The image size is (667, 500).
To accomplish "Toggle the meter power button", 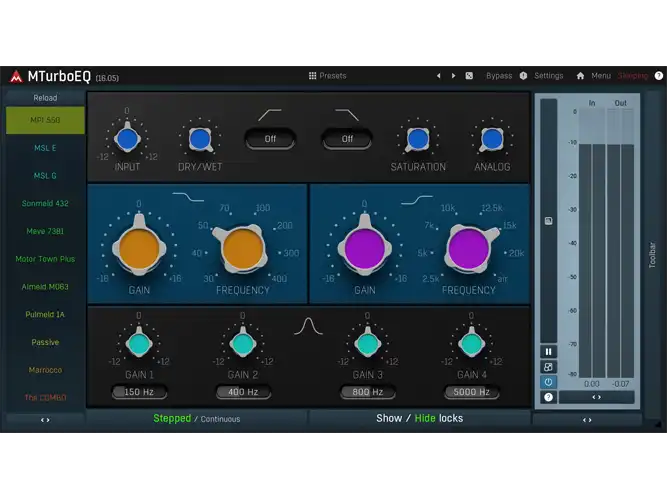I will coord(548,382).
